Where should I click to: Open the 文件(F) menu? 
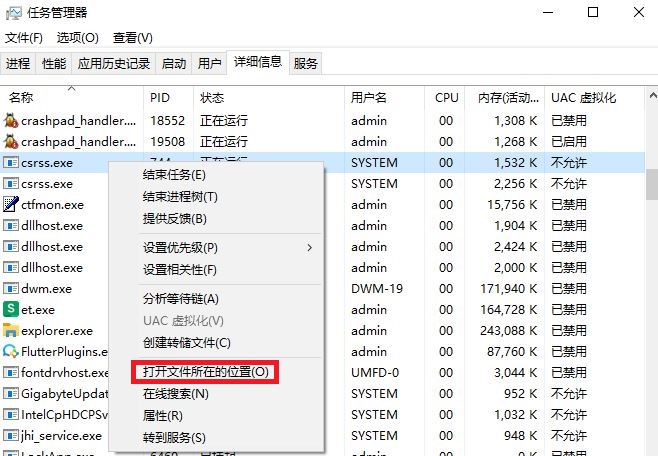24,38
